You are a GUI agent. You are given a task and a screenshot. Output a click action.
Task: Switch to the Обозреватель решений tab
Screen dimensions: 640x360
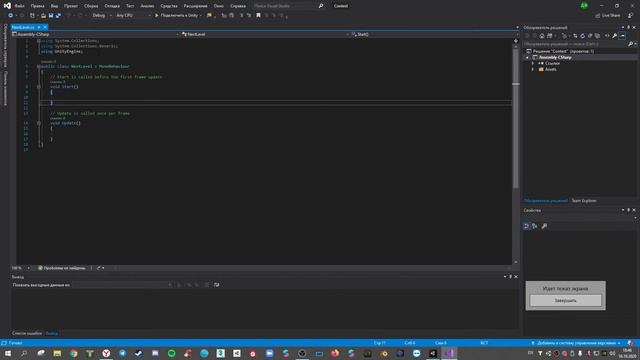tap(546, 201)
